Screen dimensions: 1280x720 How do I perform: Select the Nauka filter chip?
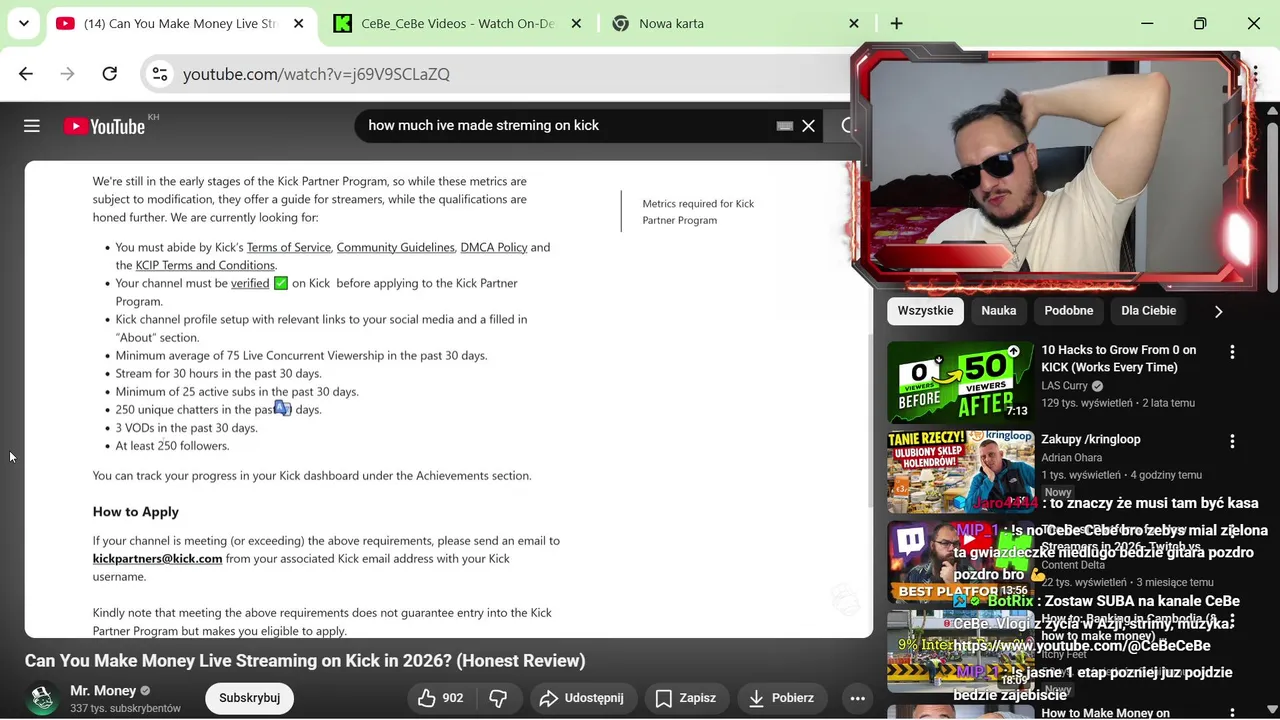[998, 310]
